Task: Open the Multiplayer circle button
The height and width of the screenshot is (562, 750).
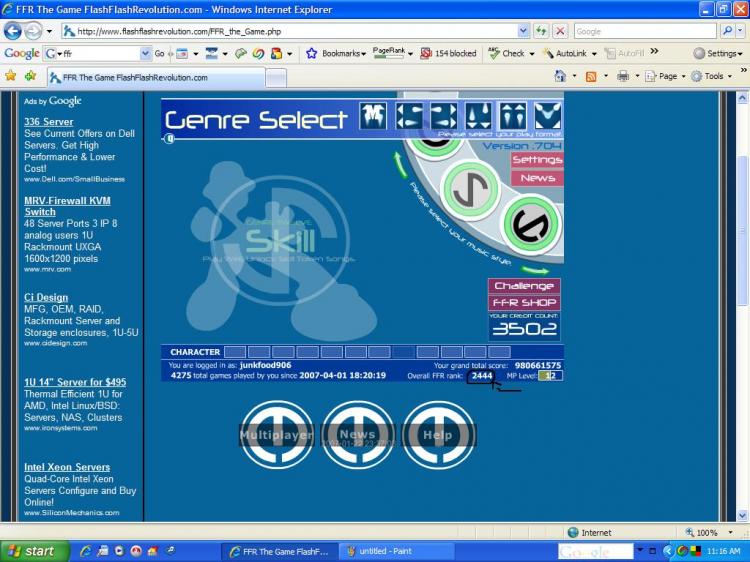Action: pos(277,435)
